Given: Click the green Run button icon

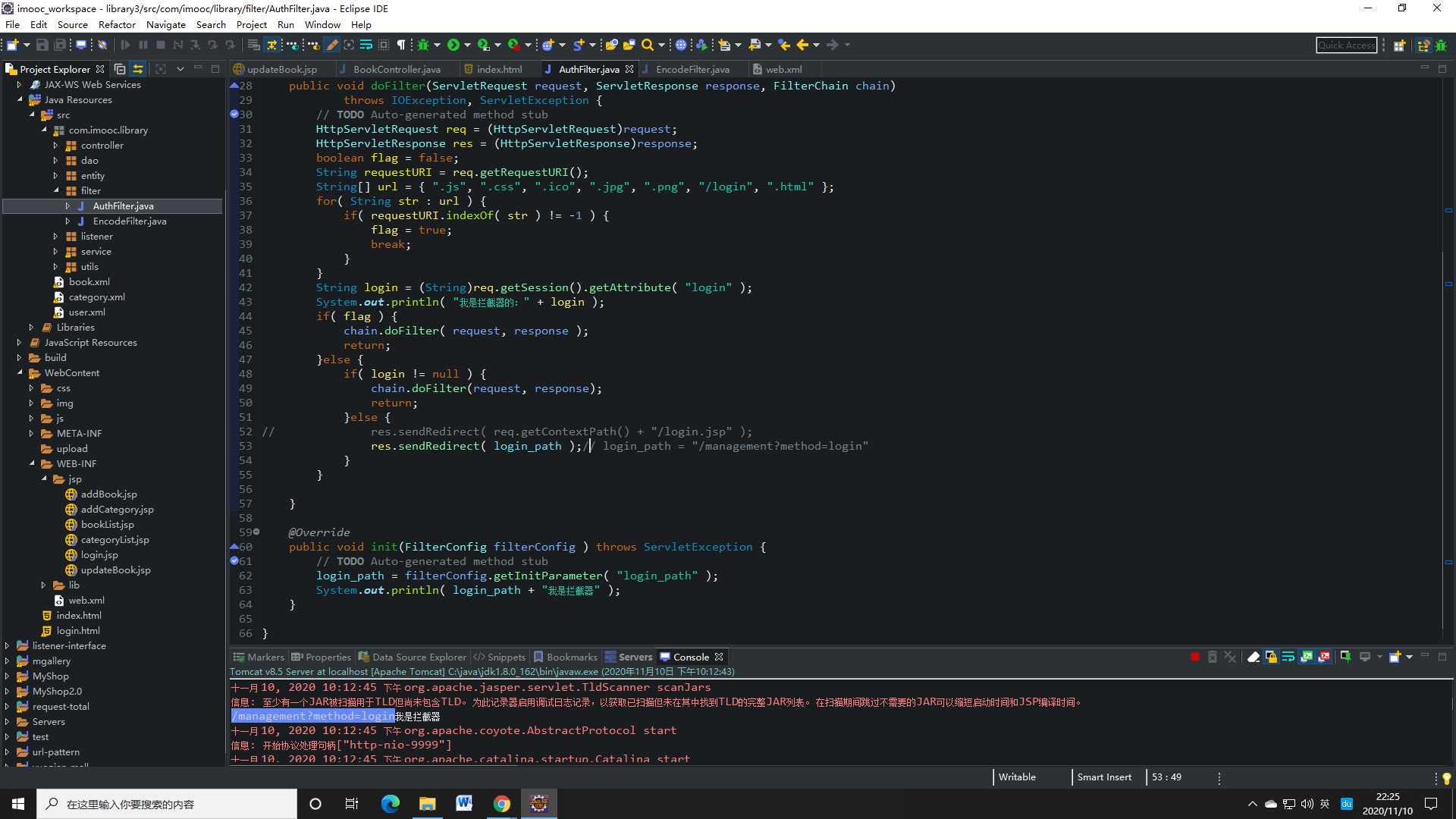Looking at the screenshot, I should (x=453, y=45).
